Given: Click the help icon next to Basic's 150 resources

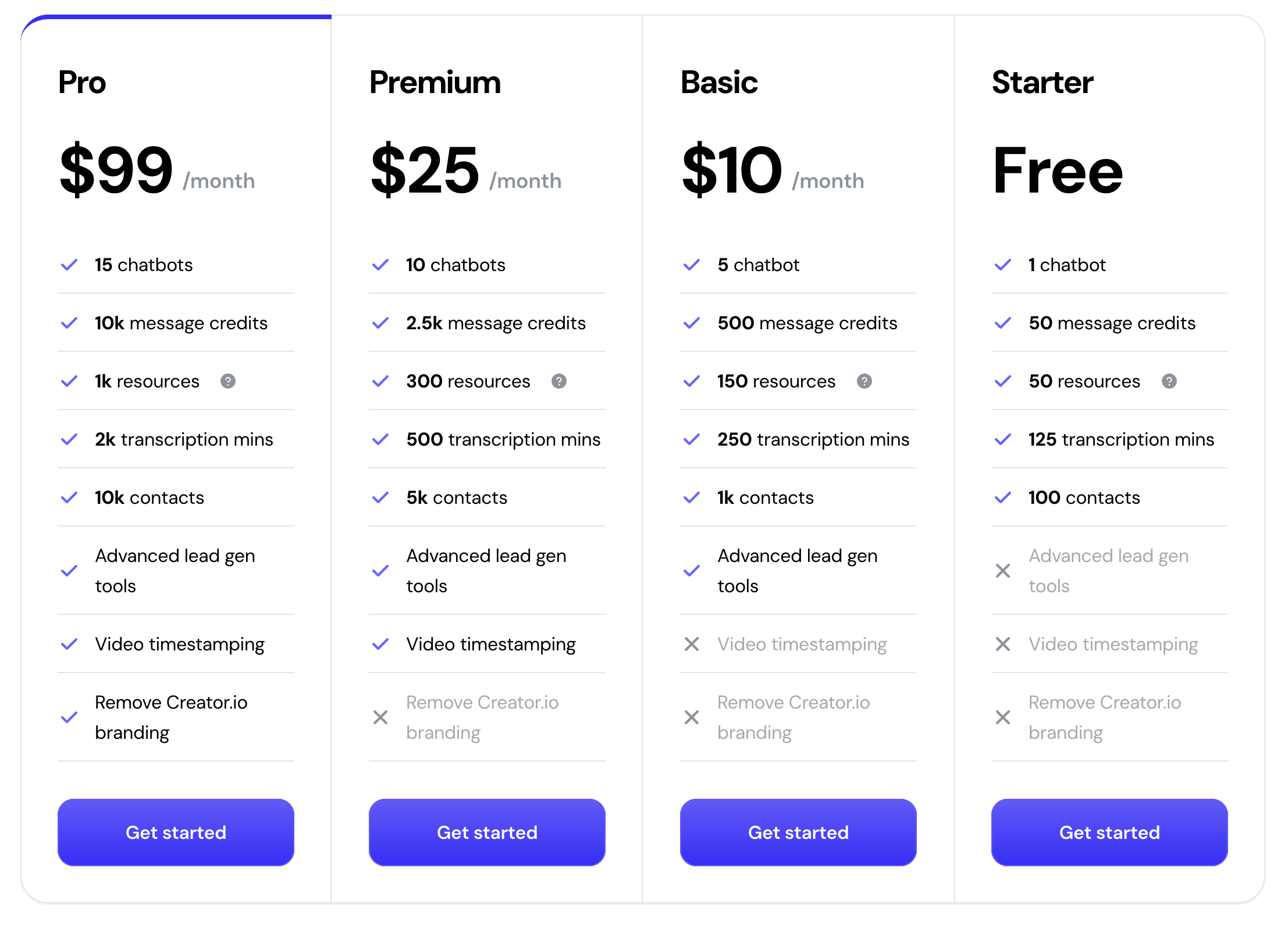Looking at the screenshot, I should (865, 382).
